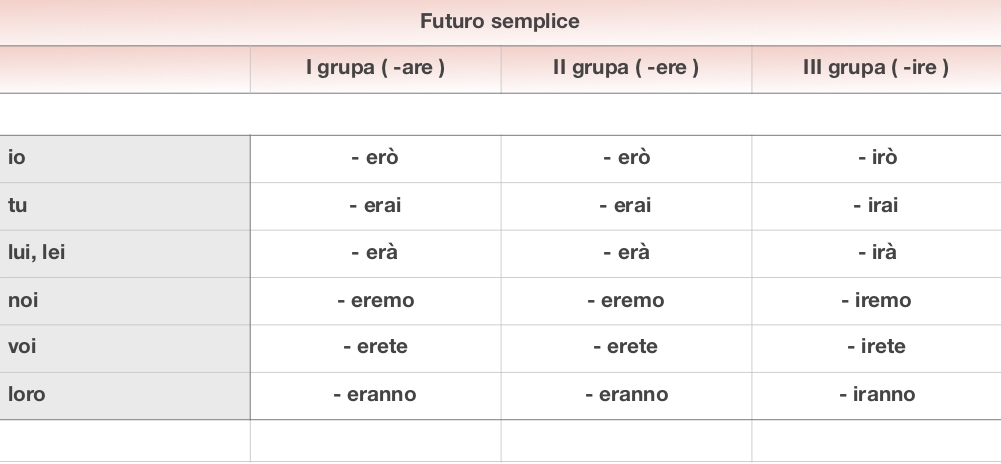Click the 'tu' row label cell

[x=17, y=206]
